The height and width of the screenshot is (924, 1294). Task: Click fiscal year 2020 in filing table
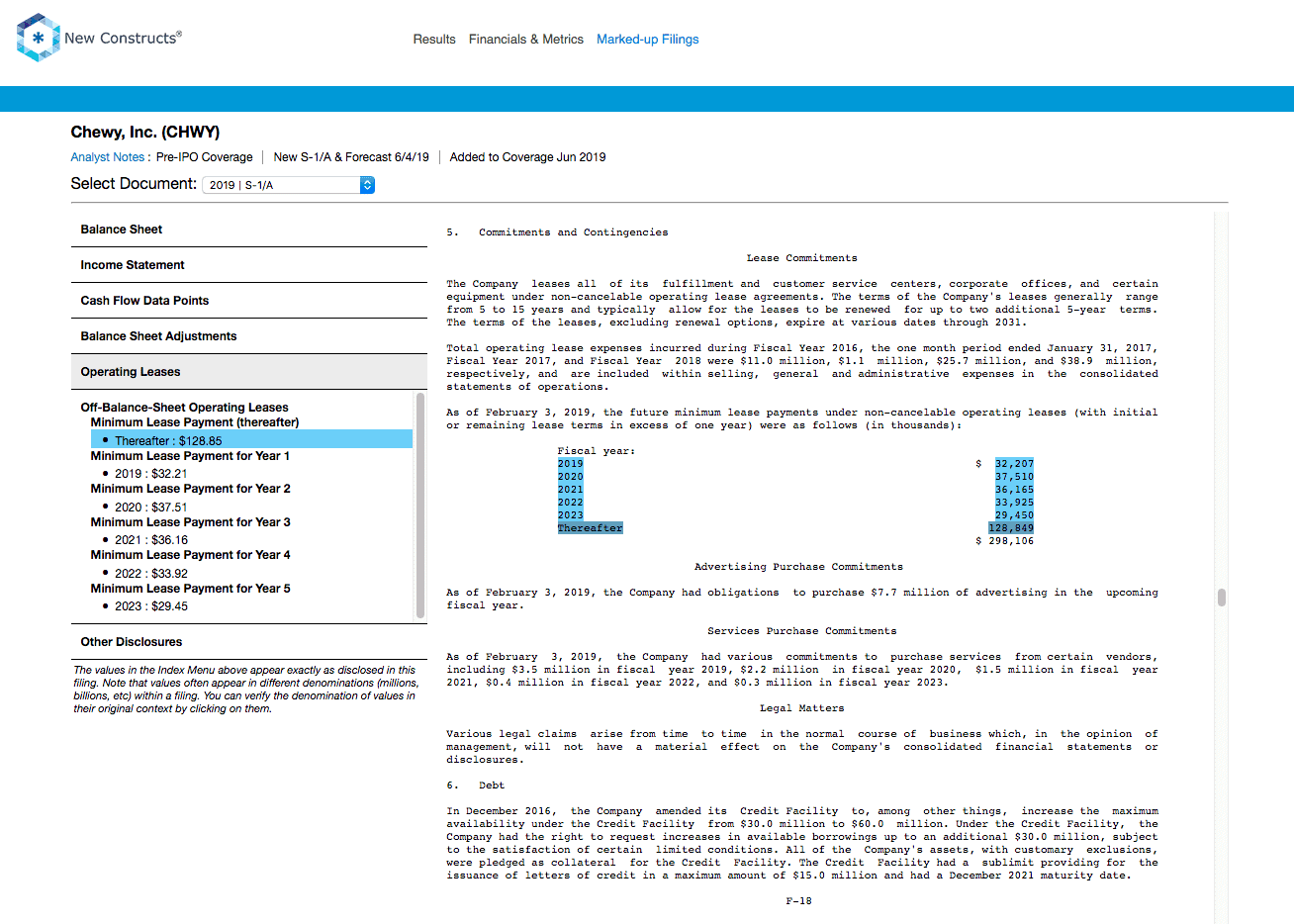click(570, 477)
